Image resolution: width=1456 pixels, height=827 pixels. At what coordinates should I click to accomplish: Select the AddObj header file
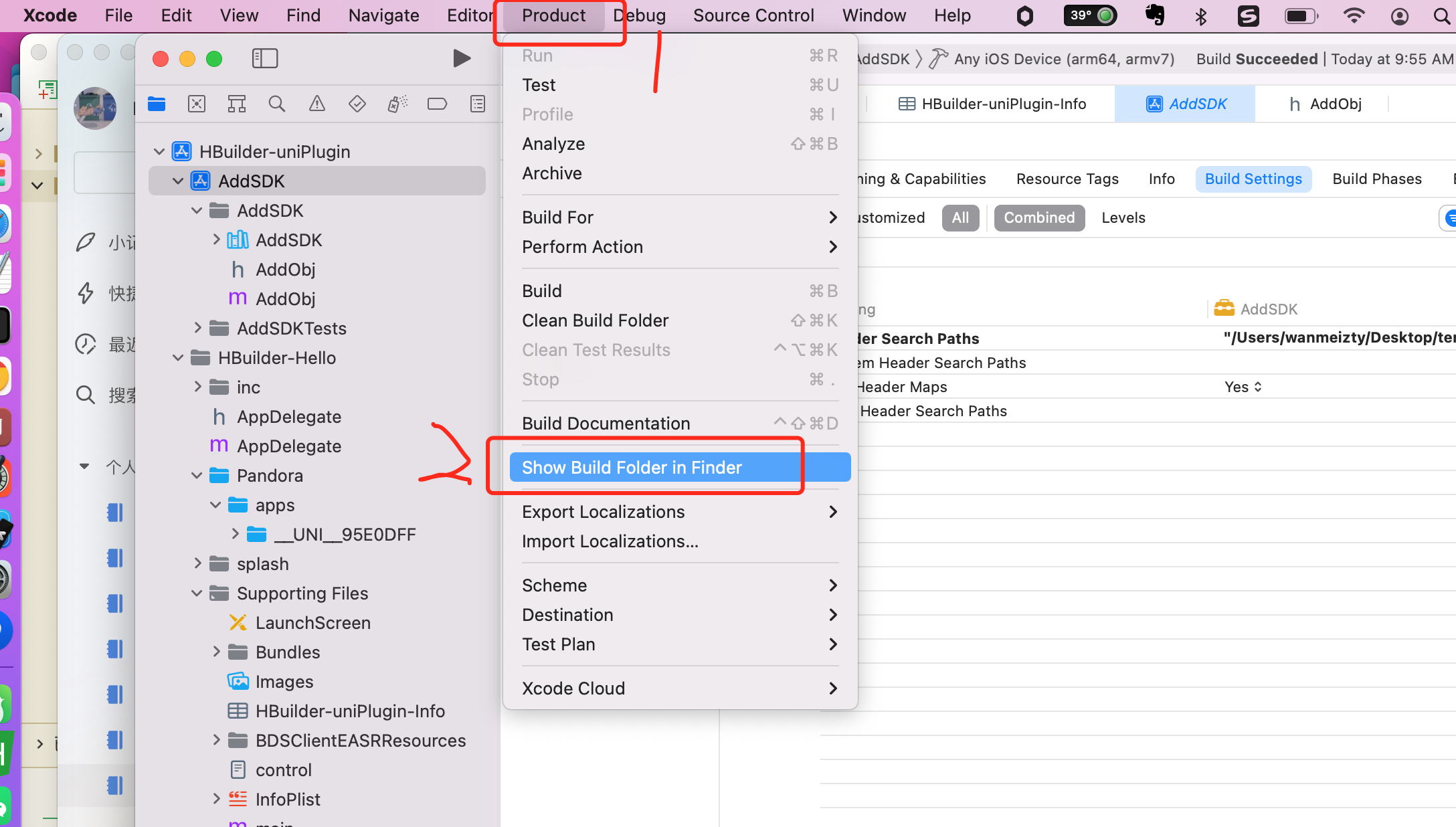tap(285, 270)
